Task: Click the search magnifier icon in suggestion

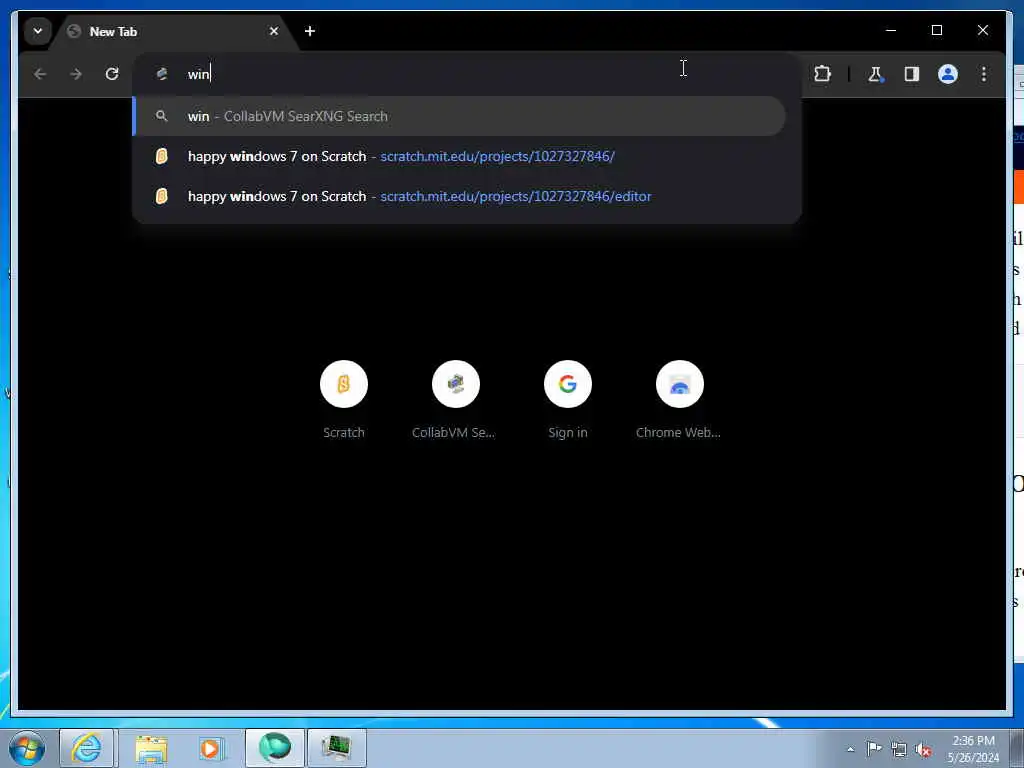Action: pos(161,116)
